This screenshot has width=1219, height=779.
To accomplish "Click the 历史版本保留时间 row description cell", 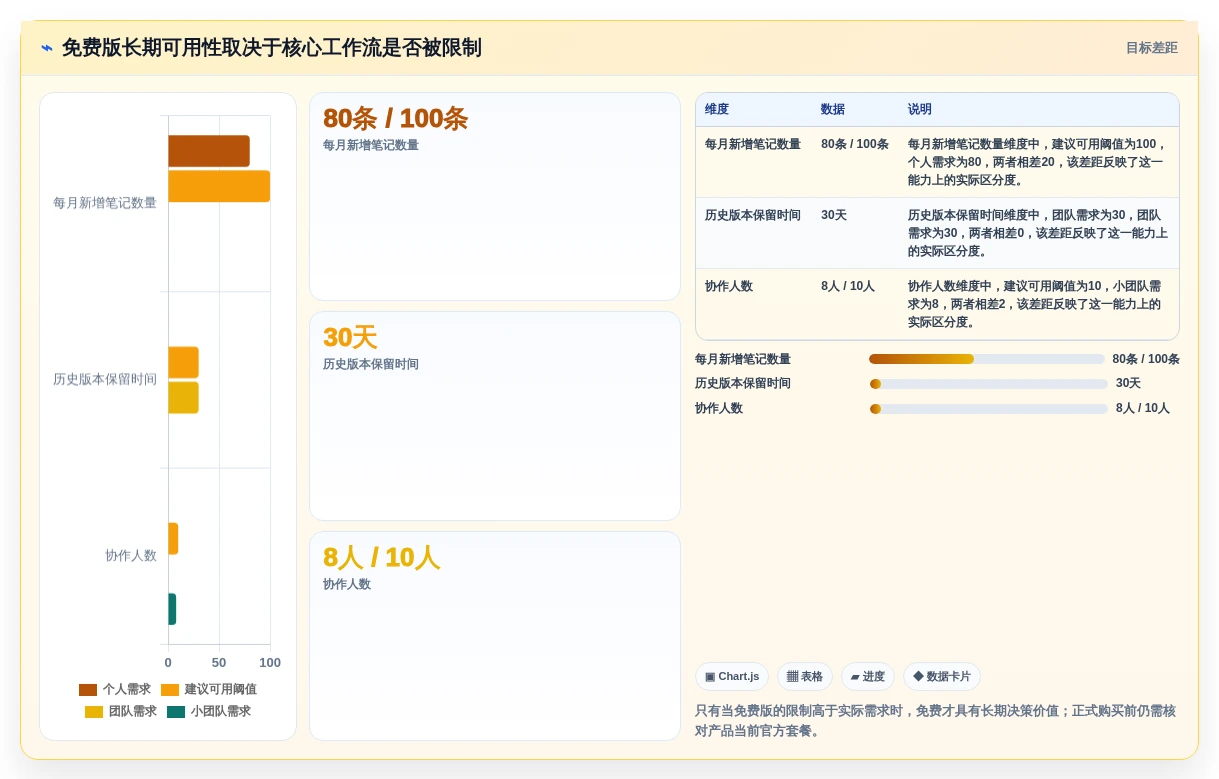I will coord(1037,233).
